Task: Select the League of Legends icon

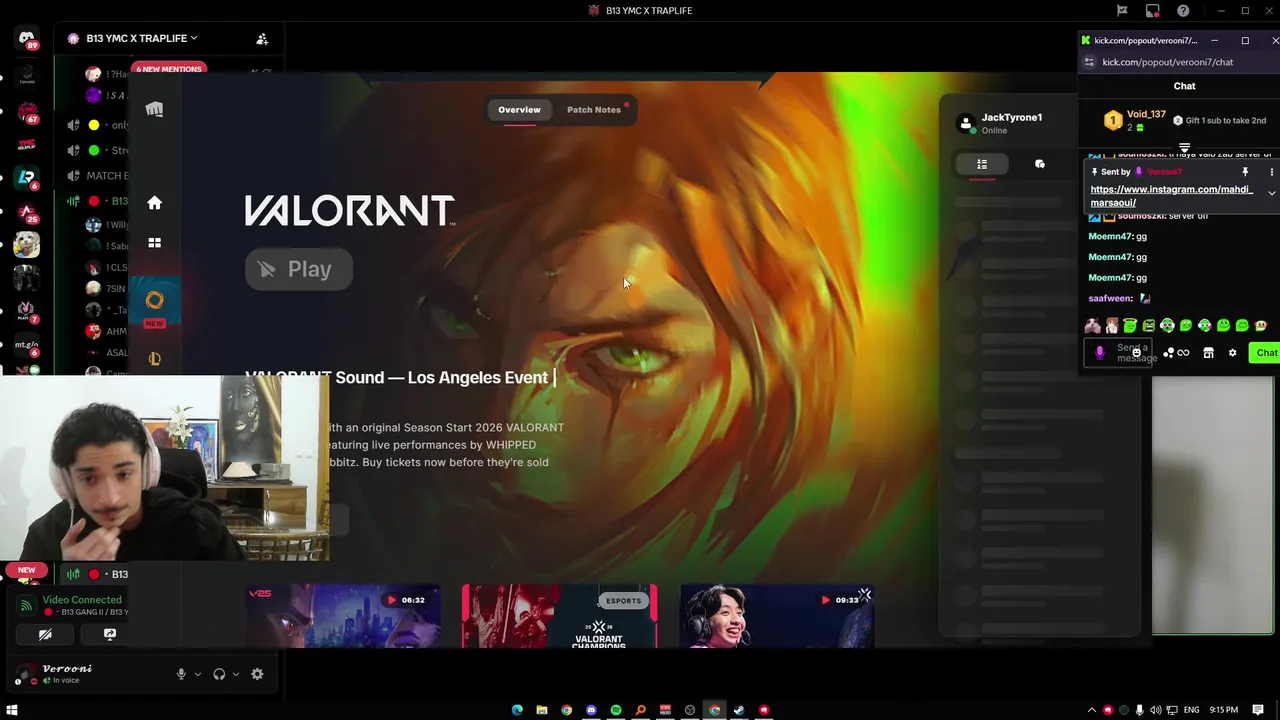Action: click(154, 359)
